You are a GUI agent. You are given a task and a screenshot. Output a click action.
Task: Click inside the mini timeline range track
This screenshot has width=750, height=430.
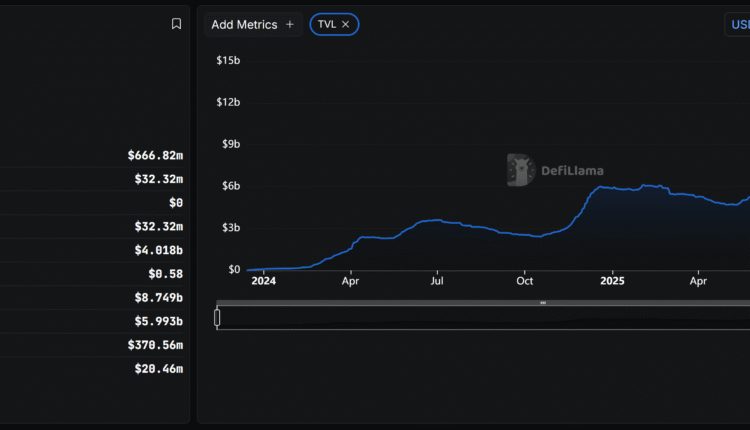pyautogui.click(x=480, y=319)
